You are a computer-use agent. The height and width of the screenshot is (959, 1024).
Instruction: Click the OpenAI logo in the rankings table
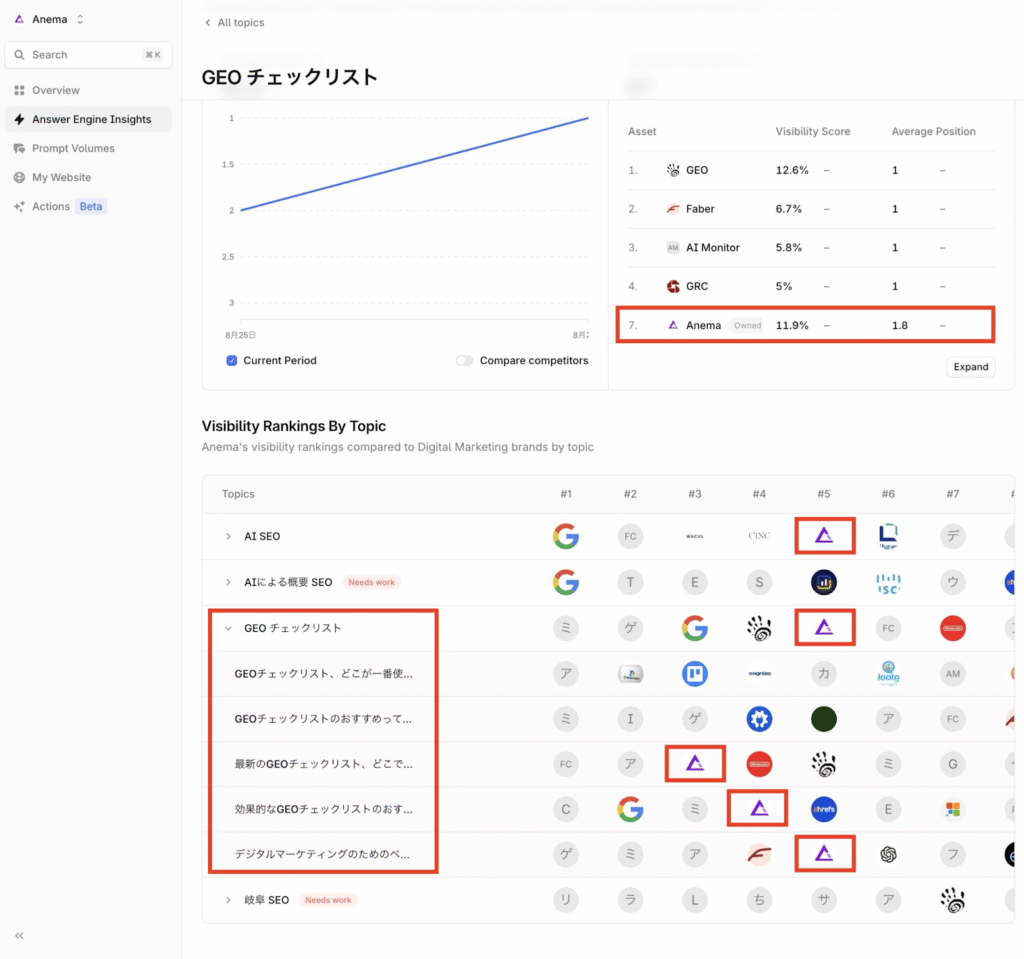click(x=888, y=854)
